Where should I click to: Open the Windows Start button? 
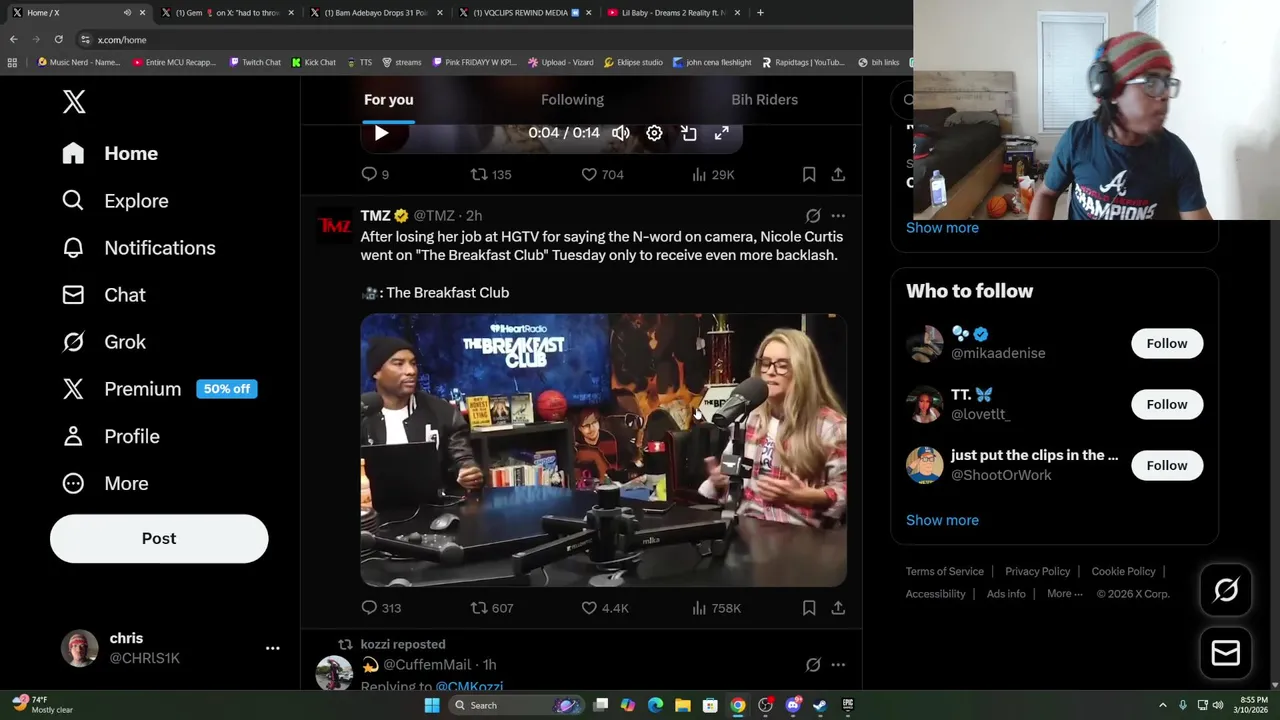click(x=432, y=705)
